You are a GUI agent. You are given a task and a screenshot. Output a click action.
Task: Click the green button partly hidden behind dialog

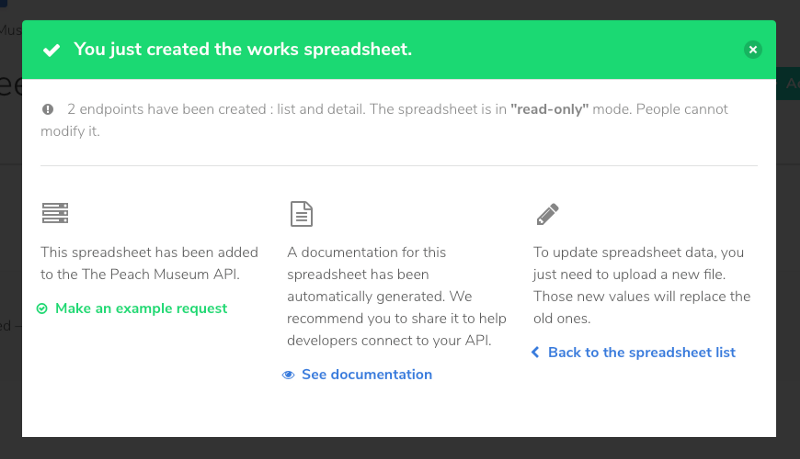tap(788, 83)
